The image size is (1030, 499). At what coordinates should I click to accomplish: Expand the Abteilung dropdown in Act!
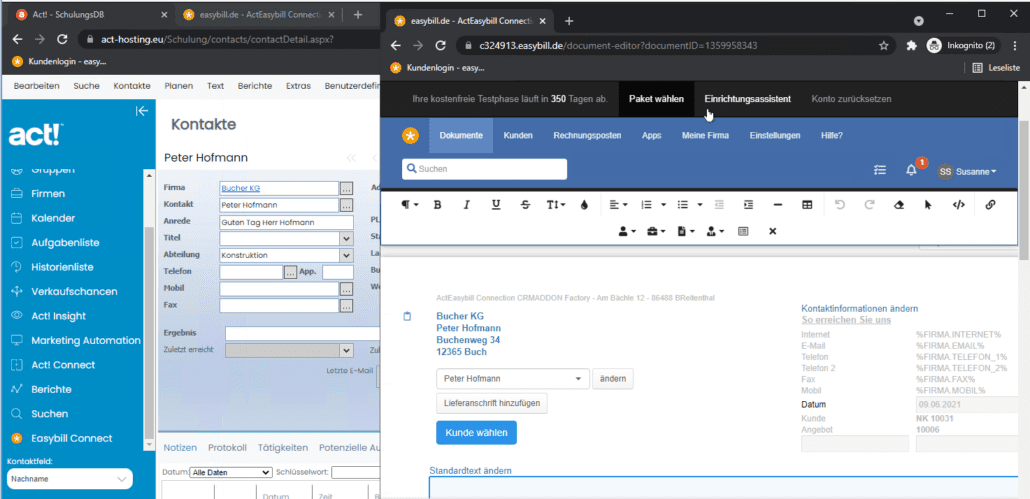(346, 255)
